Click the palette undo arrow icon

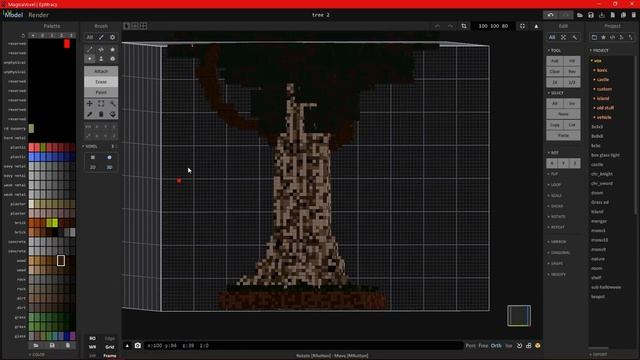point(23,36)
